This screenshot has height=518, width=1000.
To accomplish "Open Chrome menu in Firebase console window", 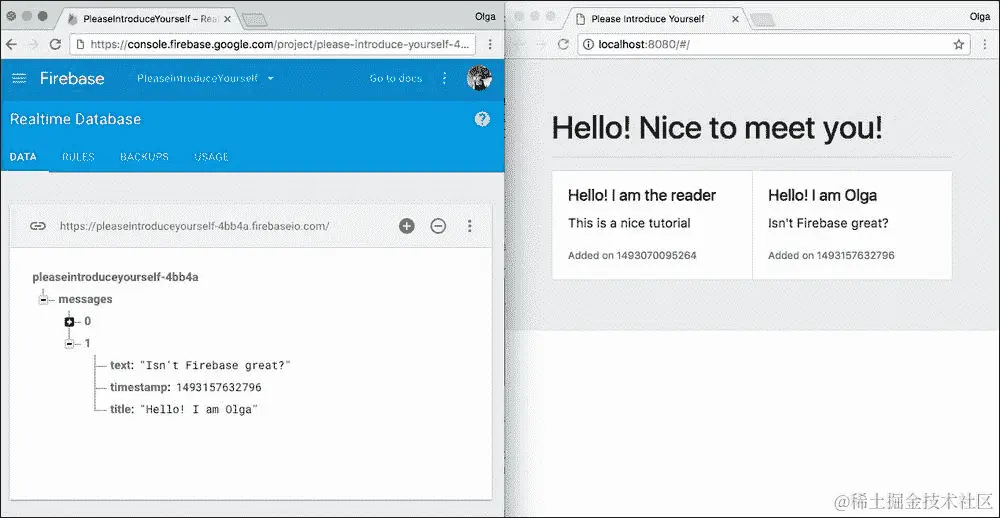I will pyautogui.click(x=490, y=44).
